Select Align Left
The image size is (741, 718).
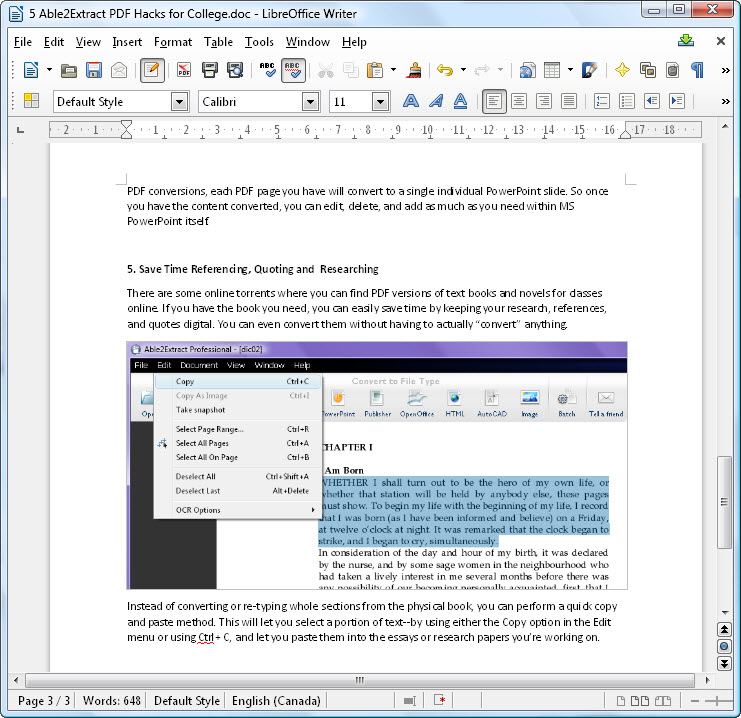(494, 101)
